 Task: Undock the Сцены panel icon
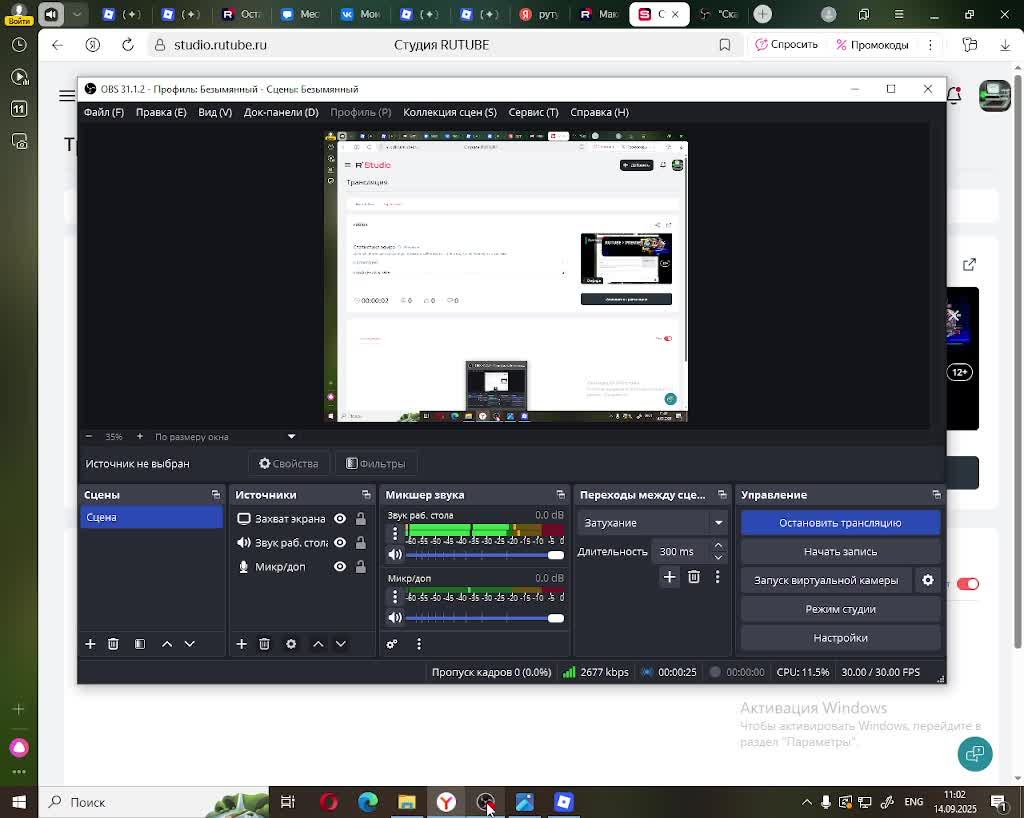[216, 495]
